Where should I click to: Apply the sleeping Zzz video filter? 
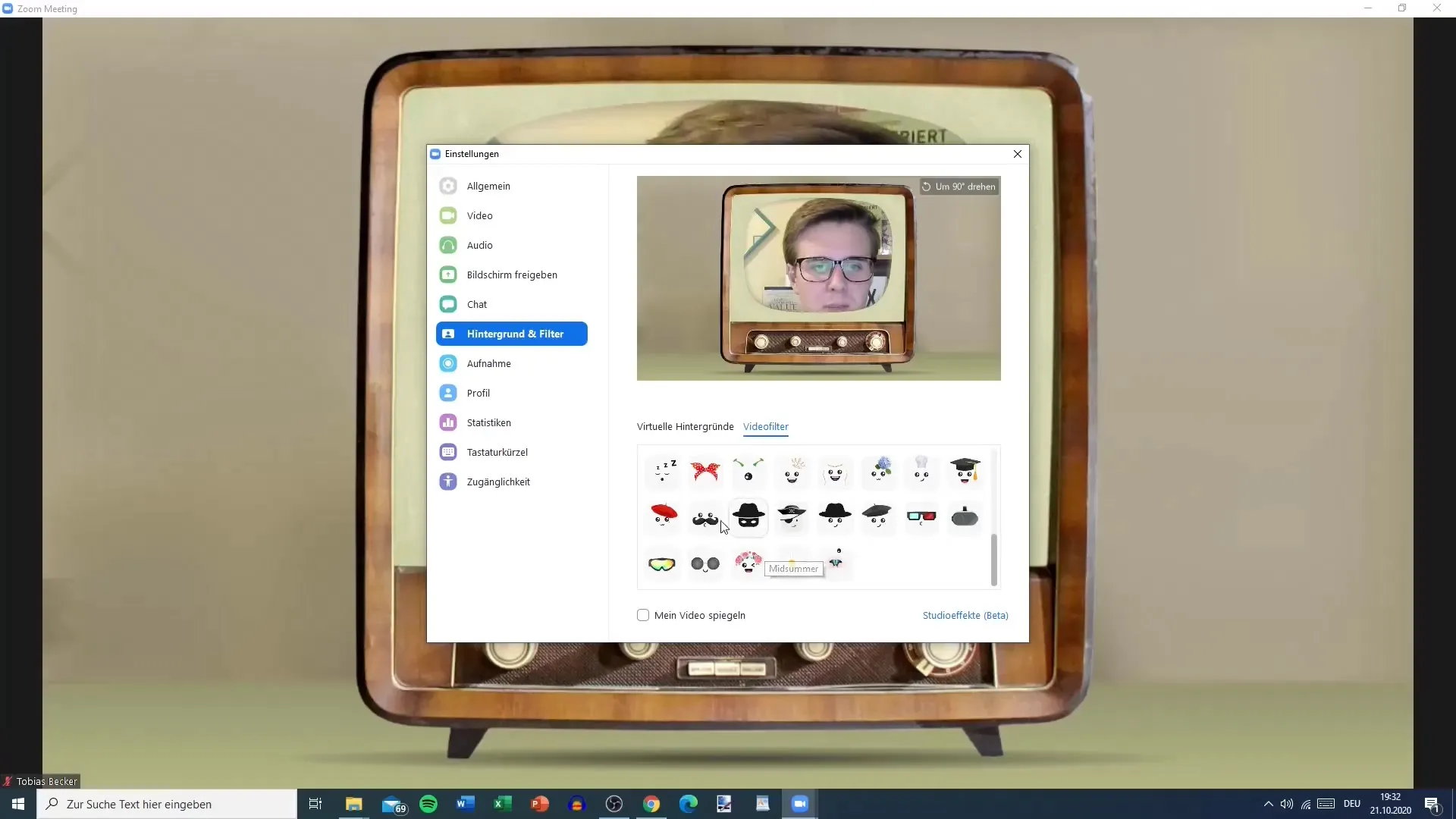pyautogui.click(x=664, y=471)
